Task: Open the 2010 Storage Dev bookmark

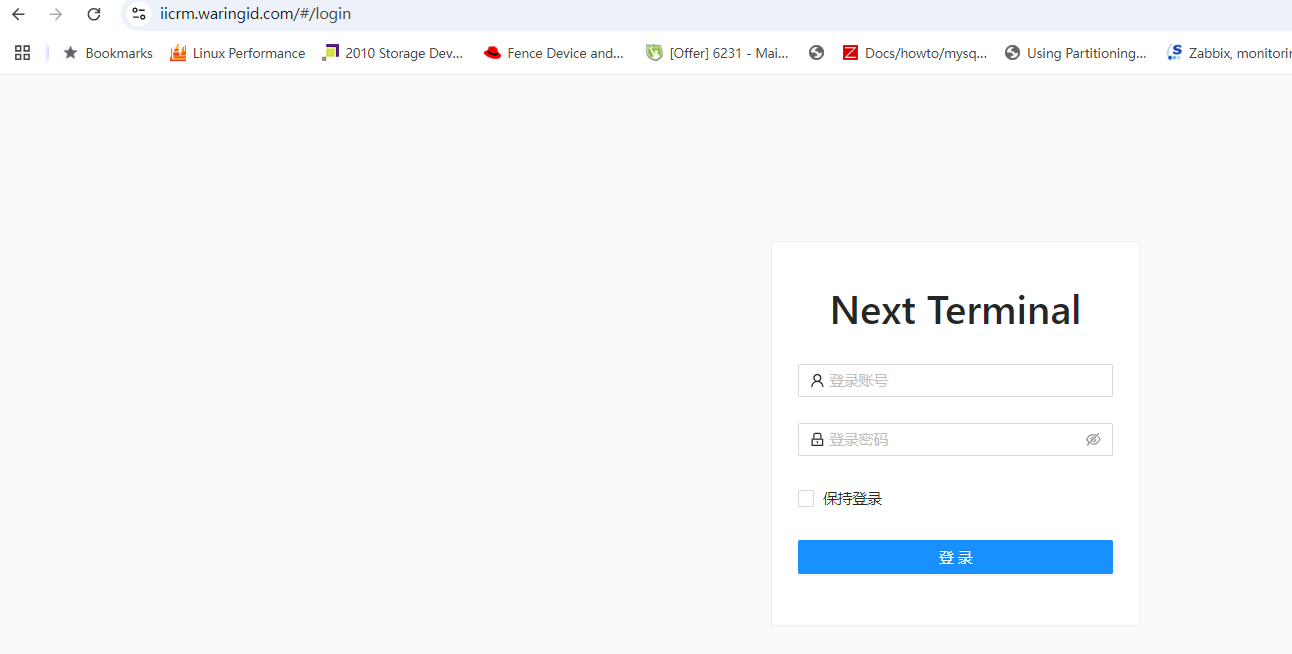Action: [393, 53]
